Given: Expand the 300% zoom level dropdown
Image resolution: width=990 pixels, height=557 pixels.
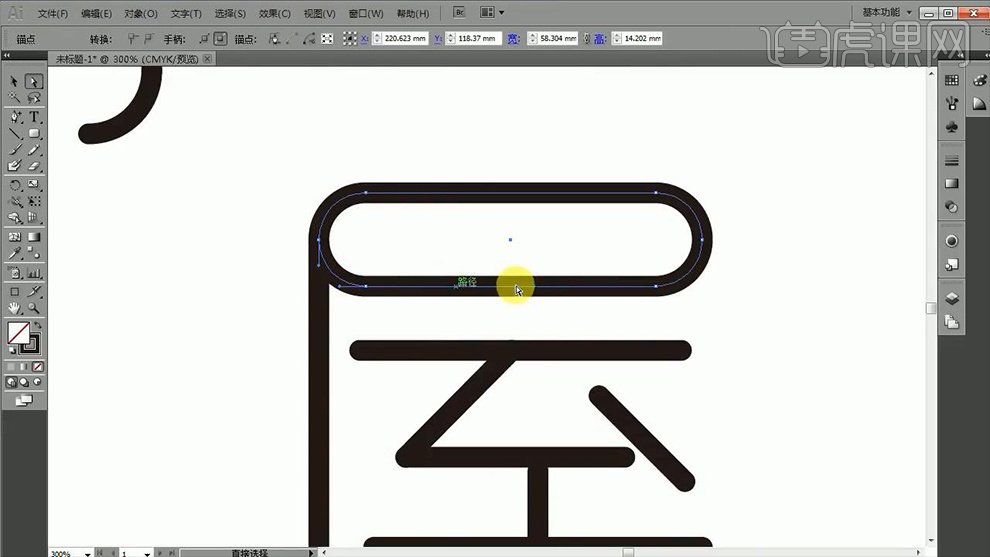Looking at the screenshot, I should click(89, 552).
